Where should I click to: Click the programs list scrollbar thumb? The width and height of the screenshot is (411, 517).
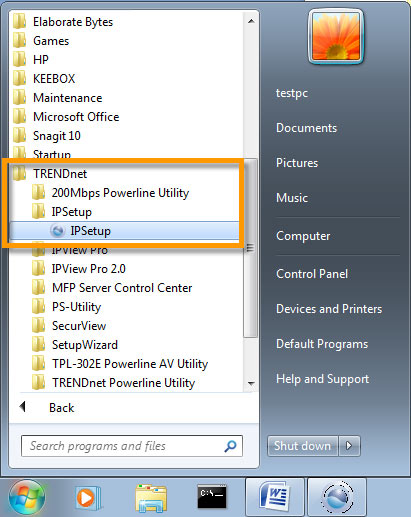pos(250,248)
